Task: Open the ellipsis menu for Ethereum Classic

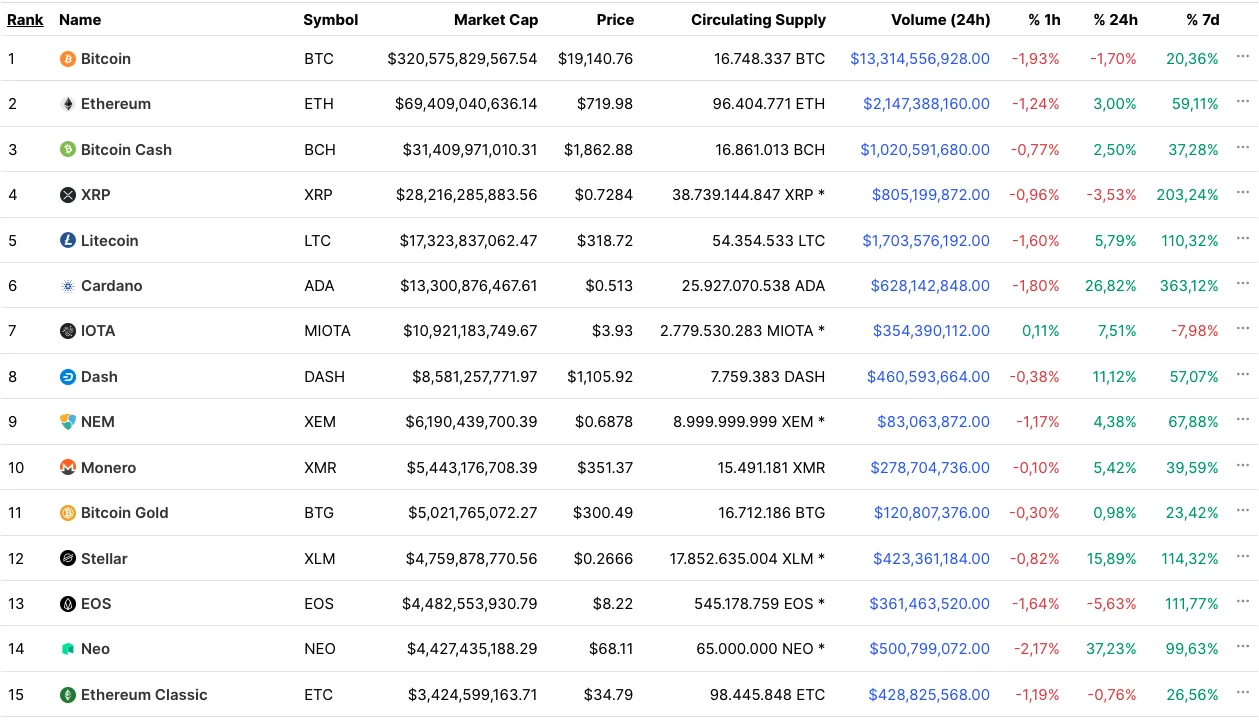Action: pos(1243,693)
